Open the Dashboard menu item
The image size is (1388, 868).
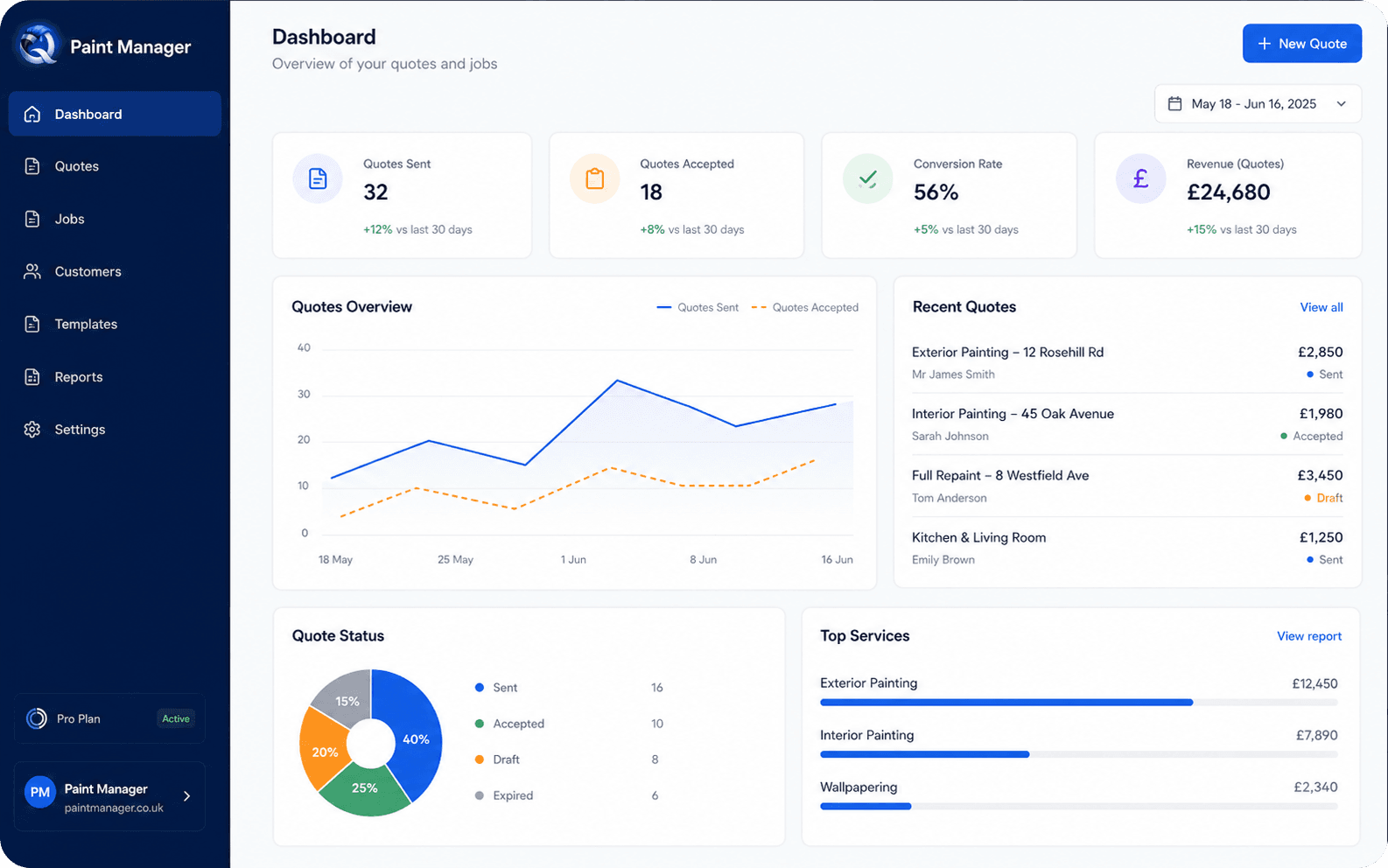click(115, 114)
